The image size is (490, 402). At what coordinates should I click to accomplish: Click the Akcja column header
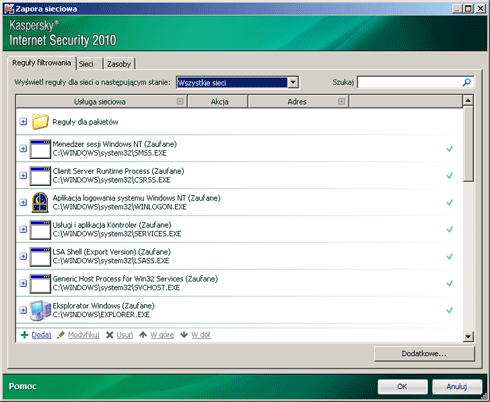218,102
